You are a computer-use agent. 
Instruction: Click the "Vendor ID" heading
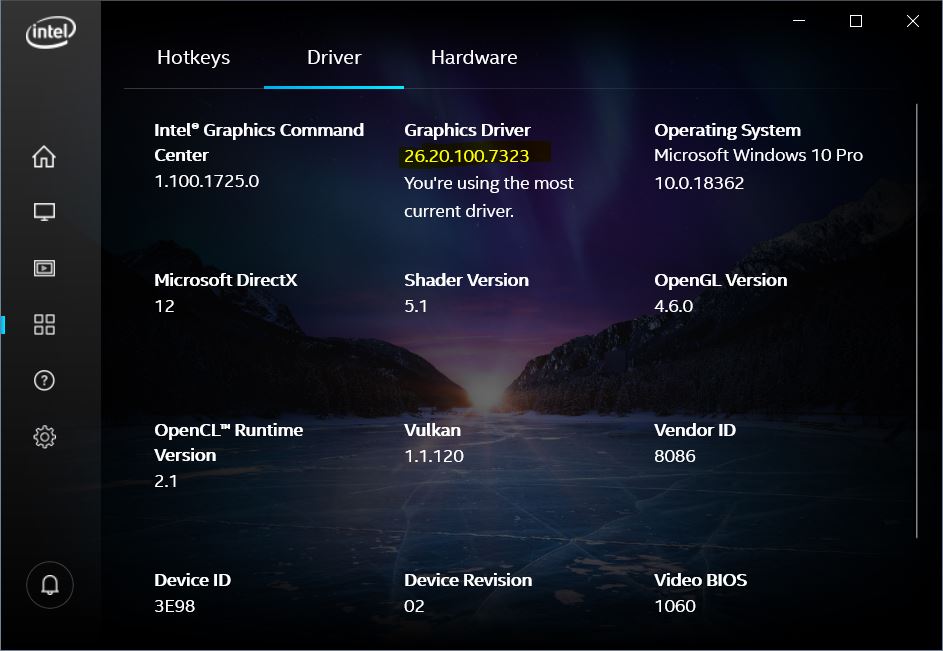695,430
